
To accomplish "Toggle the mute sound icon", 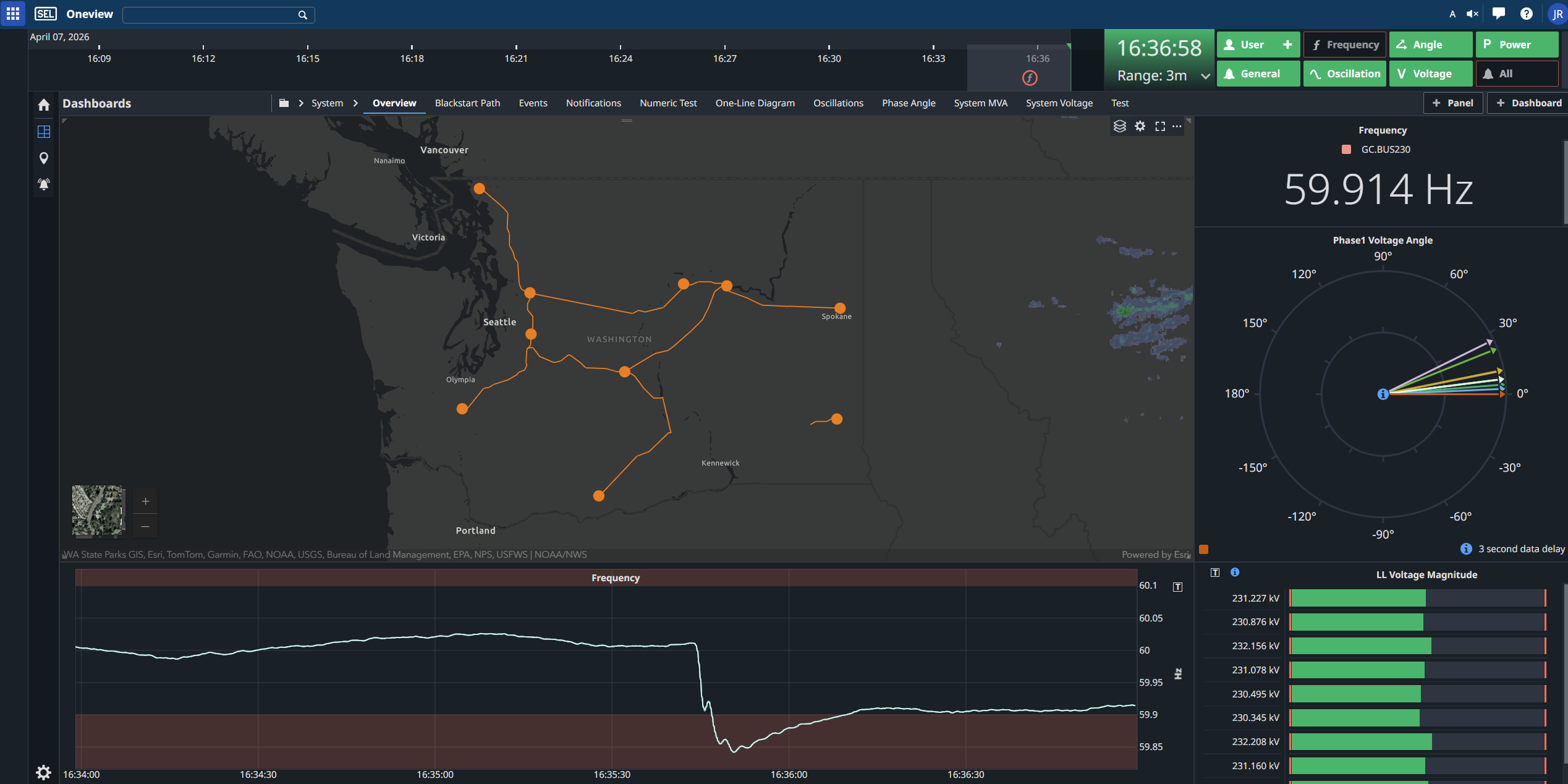I will 1473,14.
